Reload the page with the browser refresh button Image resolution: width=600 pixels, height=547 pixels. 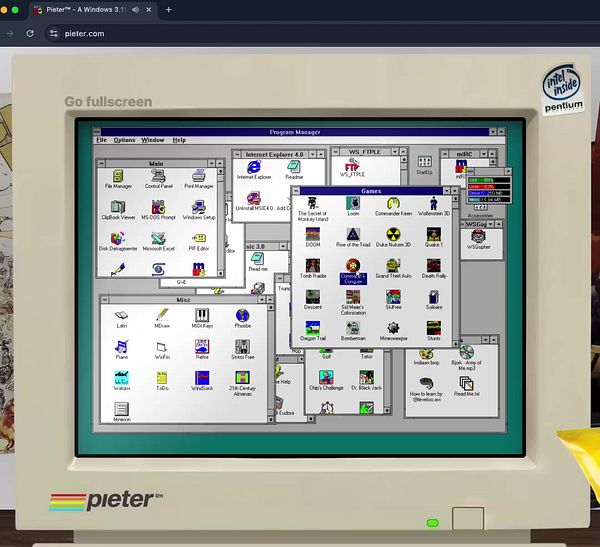coord(30,33)
